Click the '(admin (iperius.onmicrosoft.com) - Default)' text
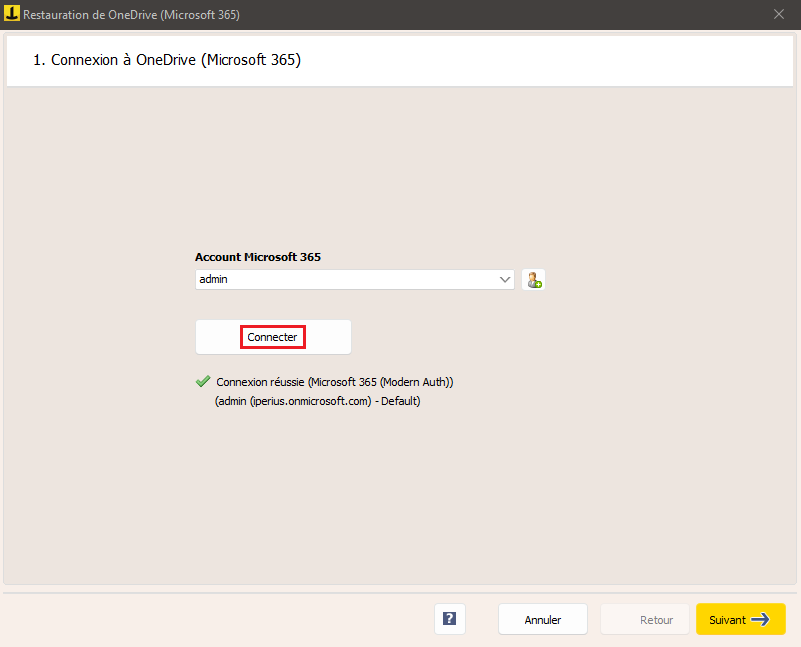Image resolution: width=801 pixels, height=647 pixels. coord(318,401)
